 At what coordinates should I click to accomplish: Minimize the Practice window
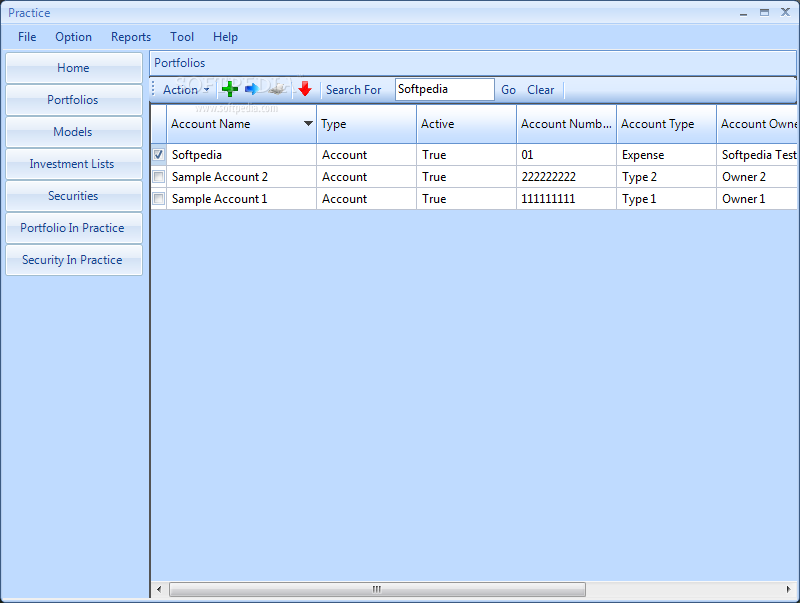(743, 13)
